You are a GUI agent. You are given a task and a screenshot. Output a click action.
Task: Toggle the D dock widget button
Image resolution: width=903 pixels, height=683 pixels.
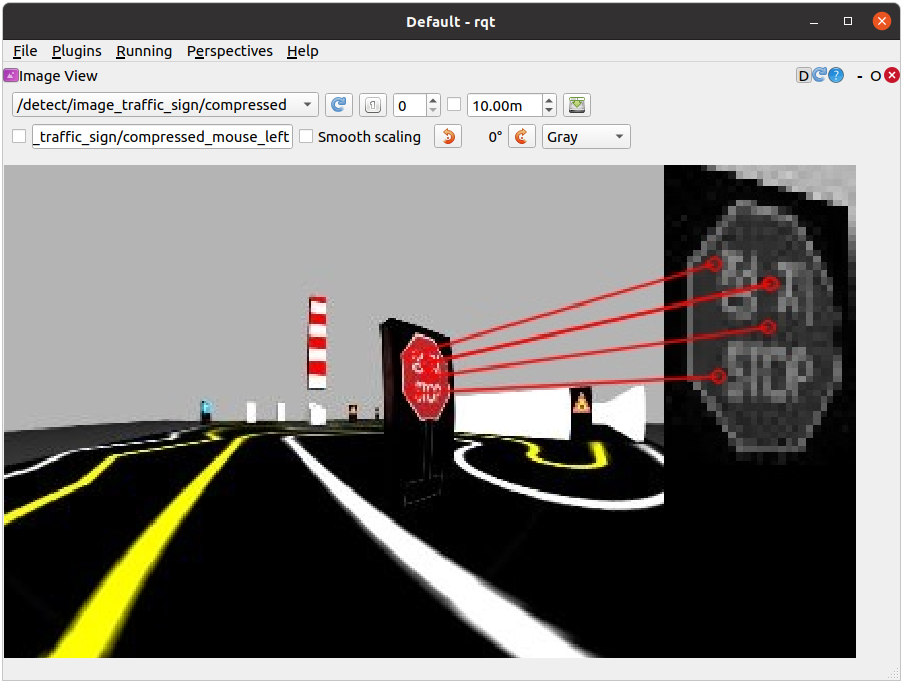point(803,76)
